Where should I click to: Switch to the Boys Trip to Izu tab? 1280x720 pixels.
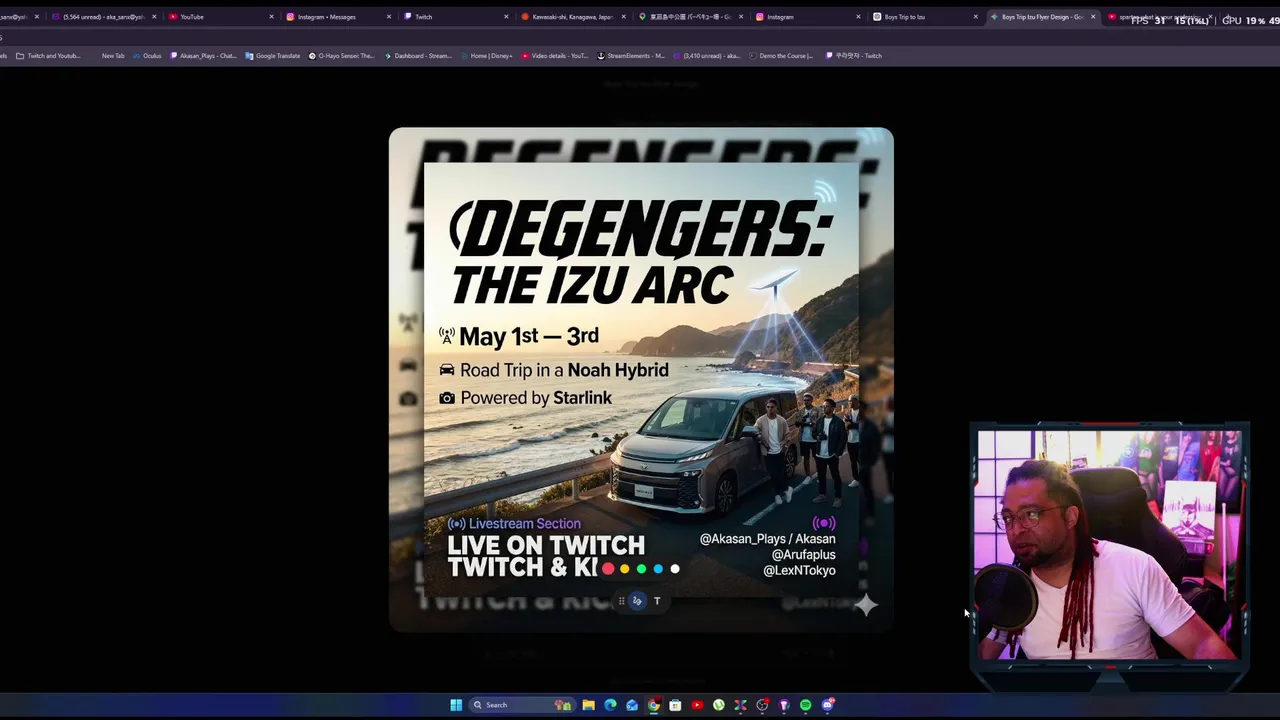pyautogui.click(x=925, y=17)
